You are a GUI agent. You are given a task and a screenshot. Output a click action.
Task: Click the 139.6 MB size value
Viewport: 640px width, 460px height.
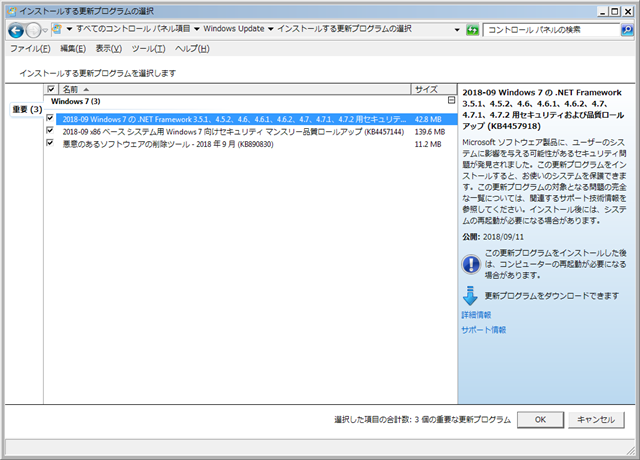click(429, 132)
